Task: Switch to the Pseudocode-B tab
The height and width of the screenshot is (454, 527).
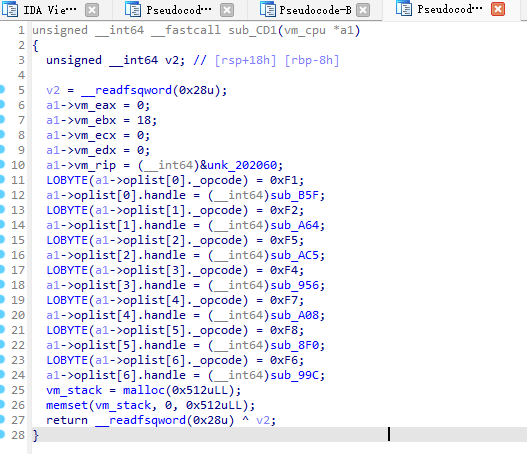Action: pos(315,10)
